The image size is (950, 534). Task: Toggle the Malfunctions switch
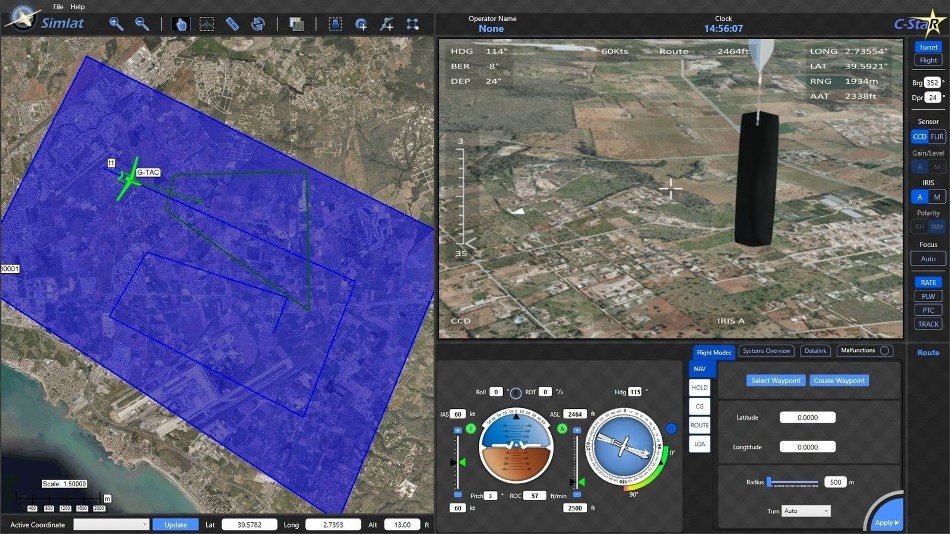[x=885, y=350]
